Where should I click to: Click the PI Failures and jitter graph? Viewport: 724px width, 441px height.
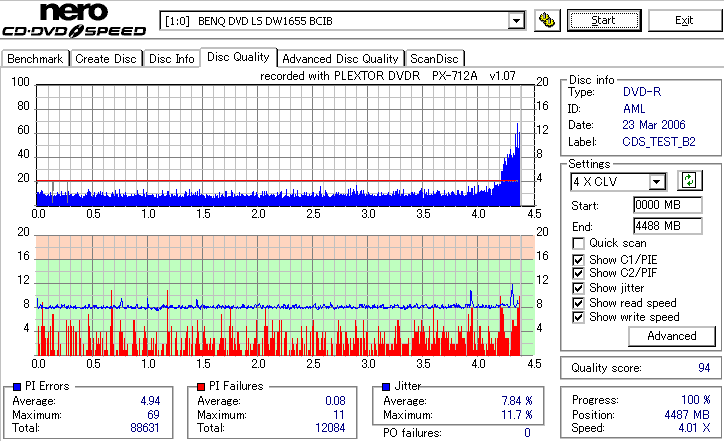(285, 296)
